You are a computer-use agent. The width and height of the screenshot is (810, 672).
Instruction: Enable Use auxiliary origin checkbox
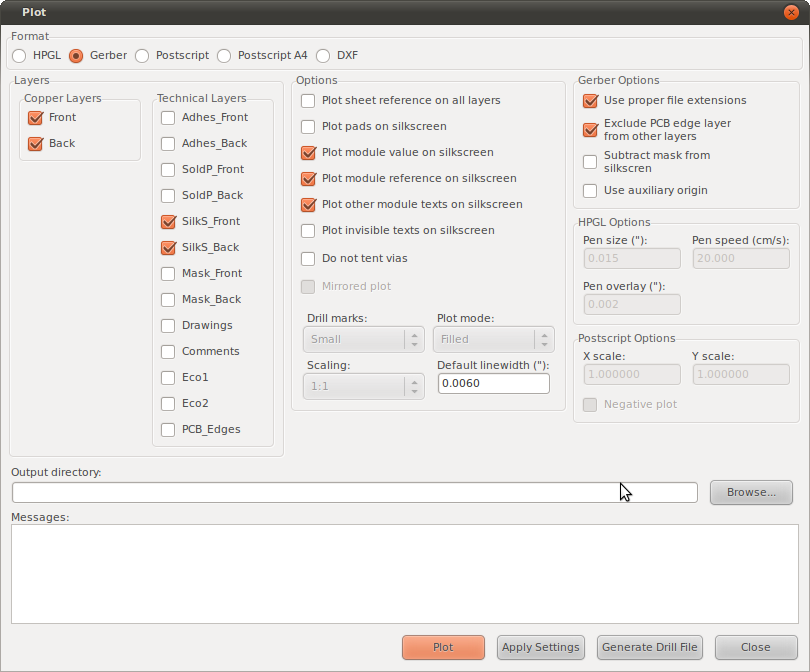point(590,191)
